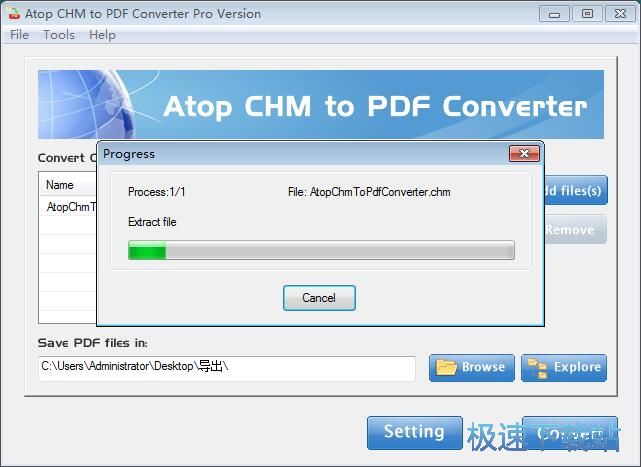Open the Help menu

tap(102, 35)
